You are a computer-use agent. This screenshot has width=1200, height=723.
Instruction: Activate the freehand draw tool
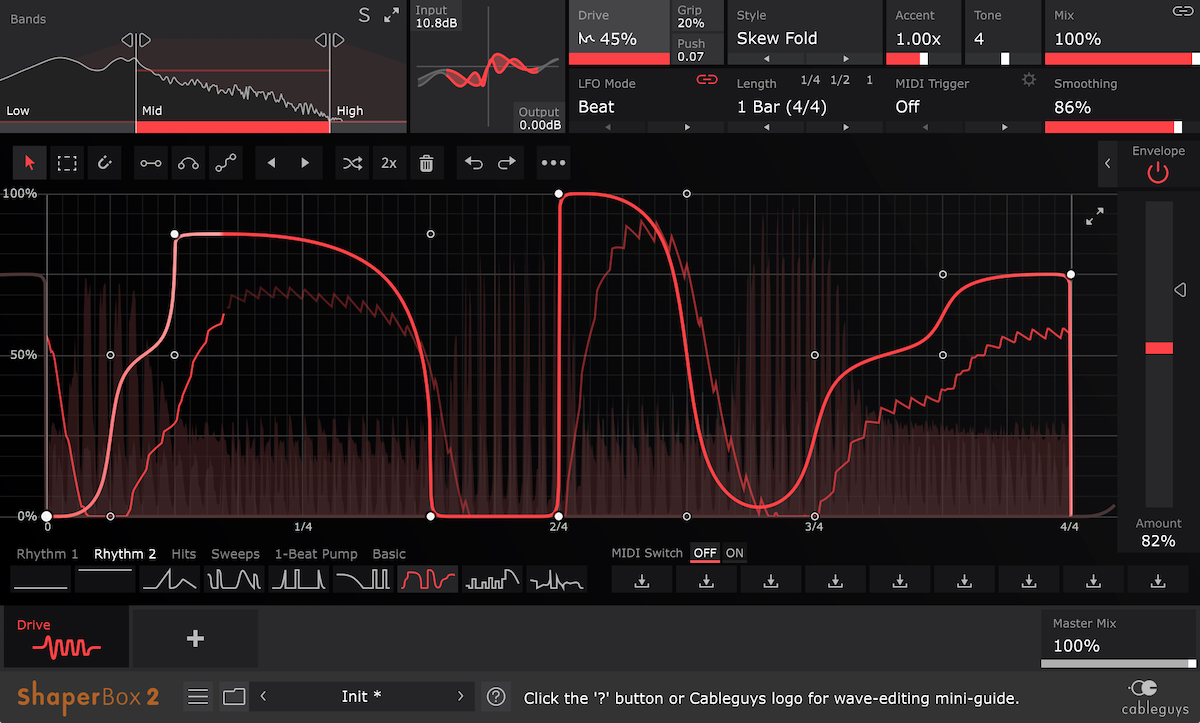[105, 162]
